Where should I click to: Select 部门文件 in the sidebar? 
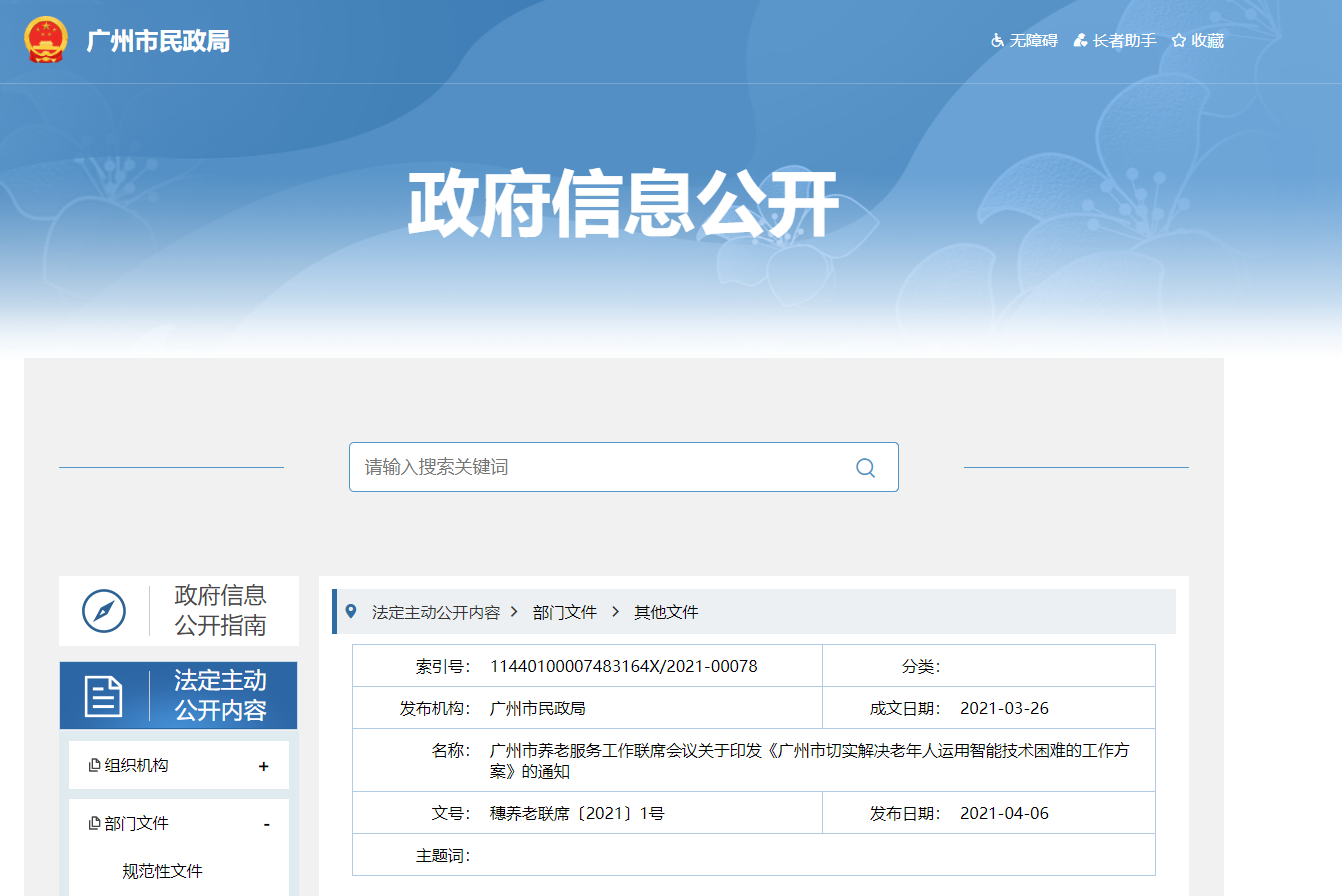(x=136, y=823)
